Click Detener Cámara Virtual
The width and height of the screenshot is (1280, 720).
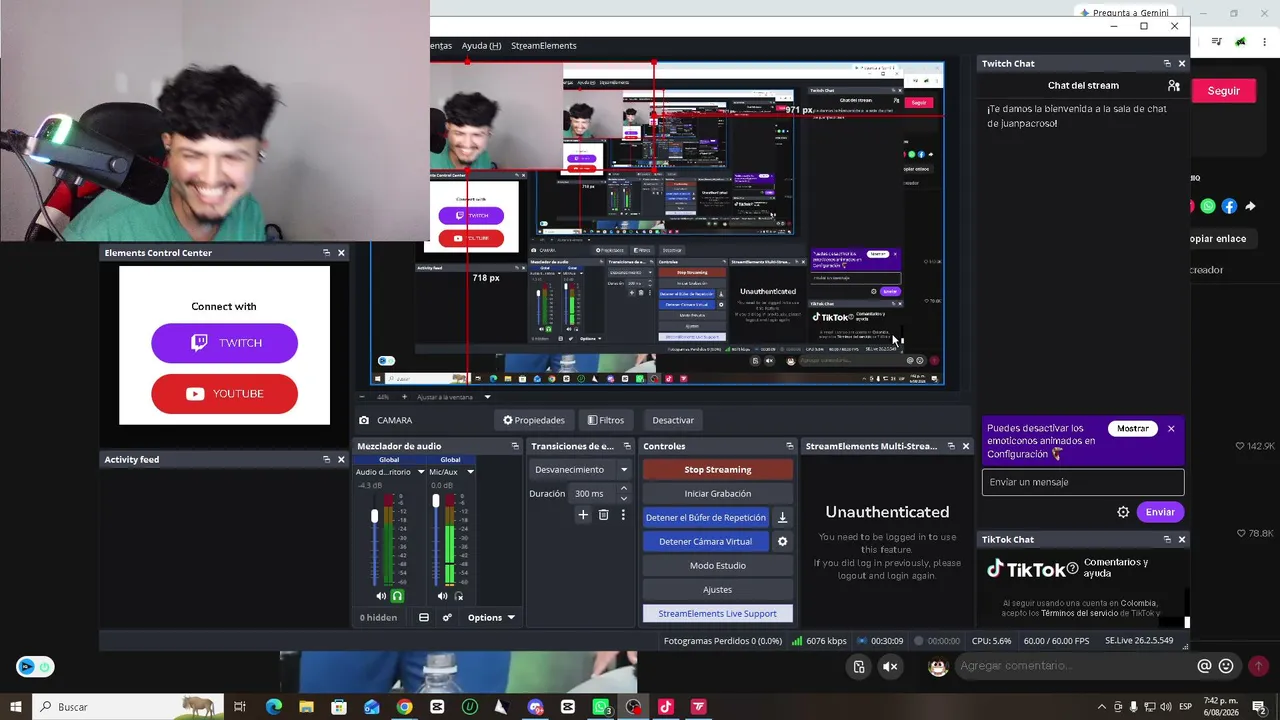pyautogui.click(x=706, y=542)
